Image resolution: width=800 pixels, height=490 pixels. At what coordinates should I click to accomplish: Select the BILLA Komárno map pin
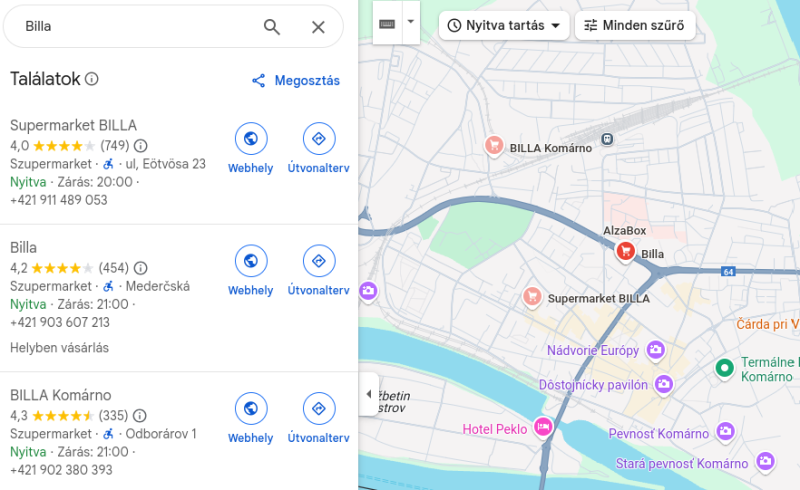[494, 146]
